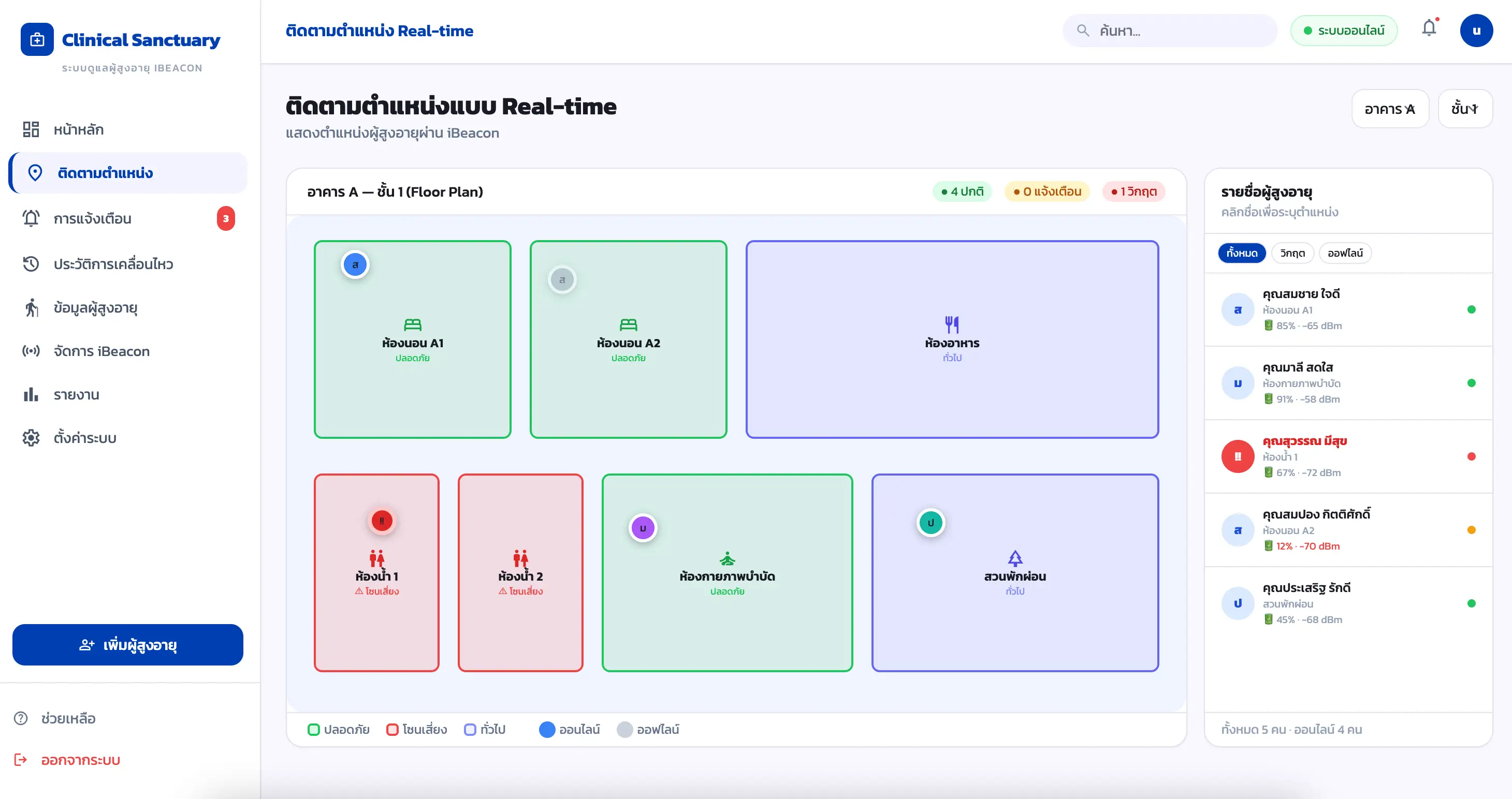Select the วิกฤต filter tab
Screen dimensions: 1512x799
(x=1292, y=253)
